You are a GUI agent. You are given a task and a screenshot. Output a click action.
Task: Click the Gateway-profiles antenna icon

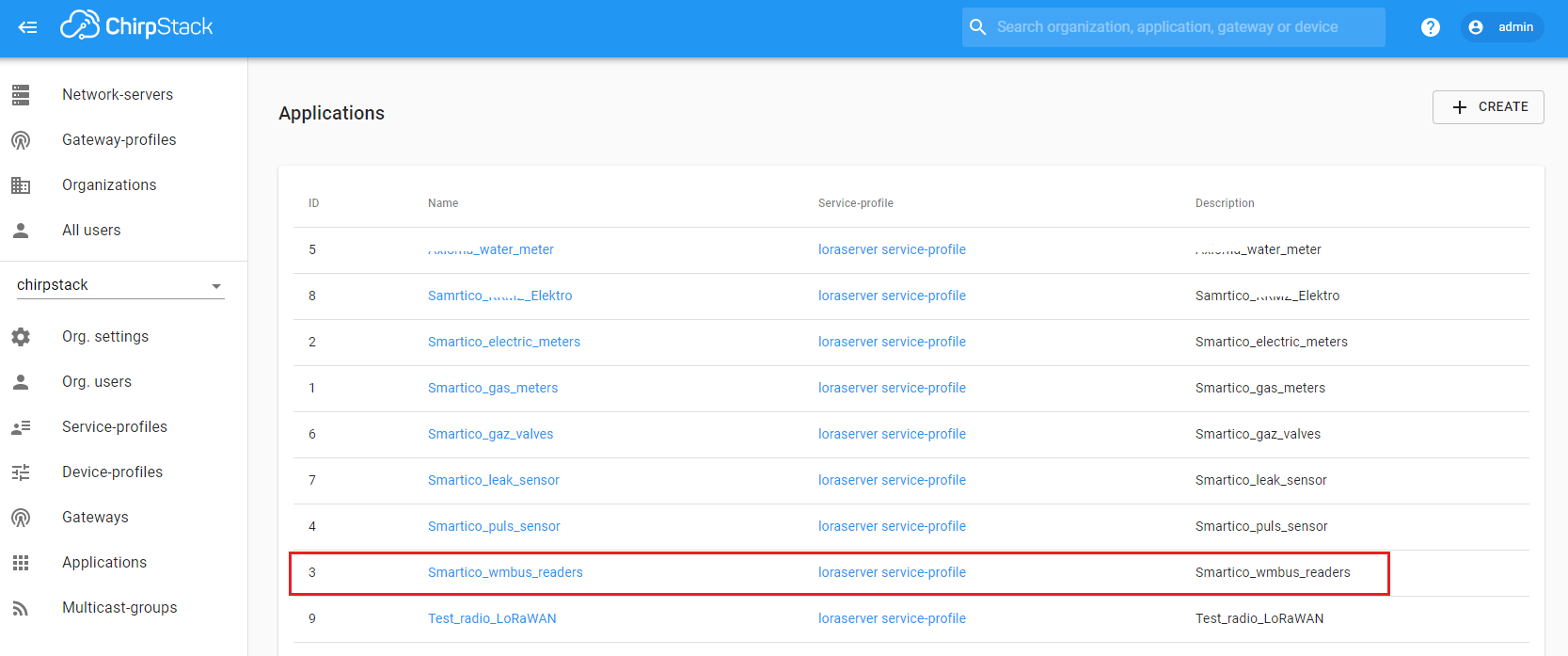pos(21,140)
